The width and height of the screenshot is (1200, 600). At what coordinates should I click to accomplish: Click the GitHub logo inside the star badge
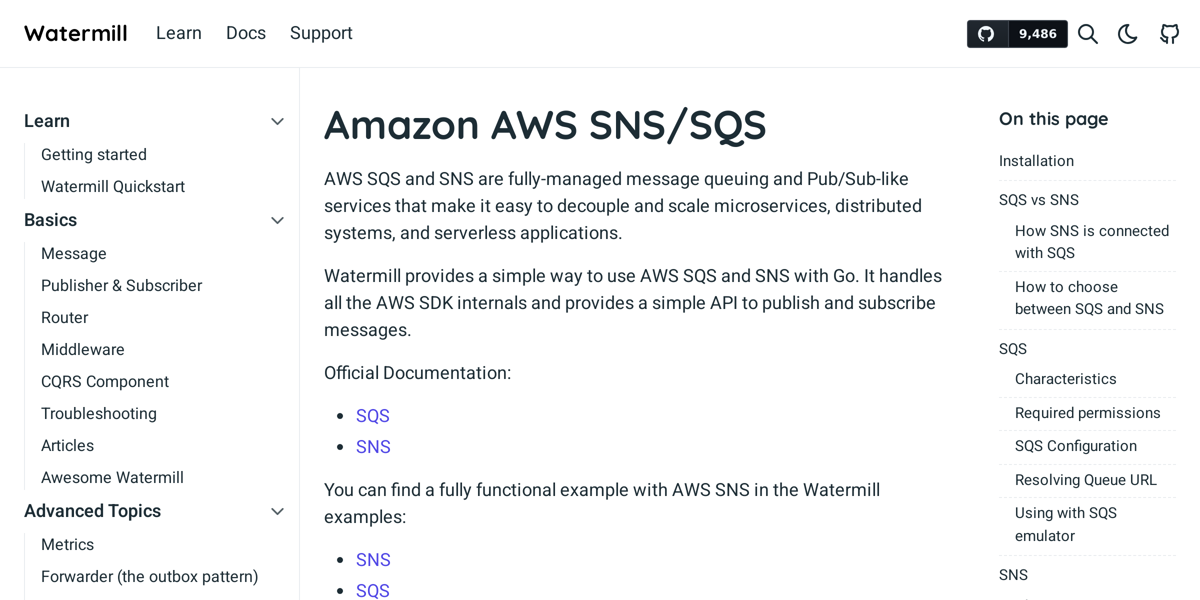coord(986,33)
